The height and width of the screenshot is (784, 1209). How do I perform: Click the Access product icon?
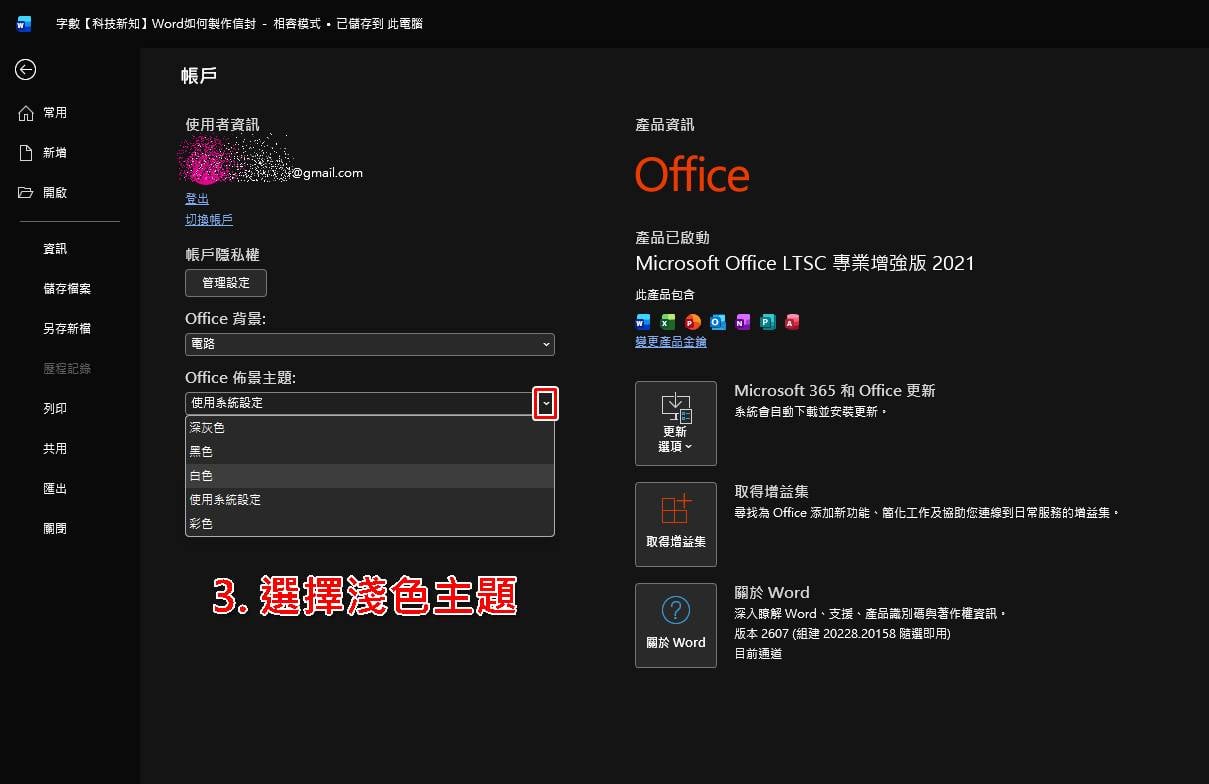(x=792, y=322)
